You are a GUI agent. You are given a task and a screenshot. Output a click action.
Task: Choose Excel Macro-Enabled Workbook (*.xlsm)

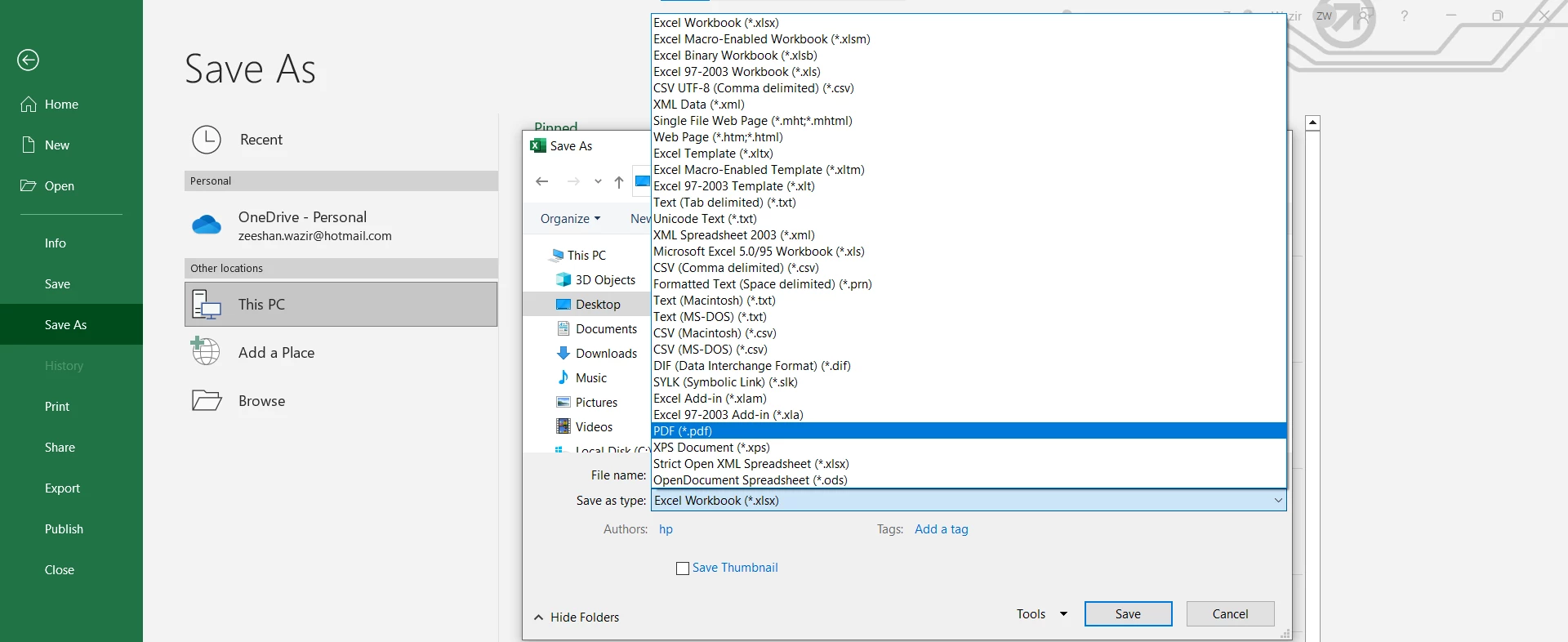[969, 39]
